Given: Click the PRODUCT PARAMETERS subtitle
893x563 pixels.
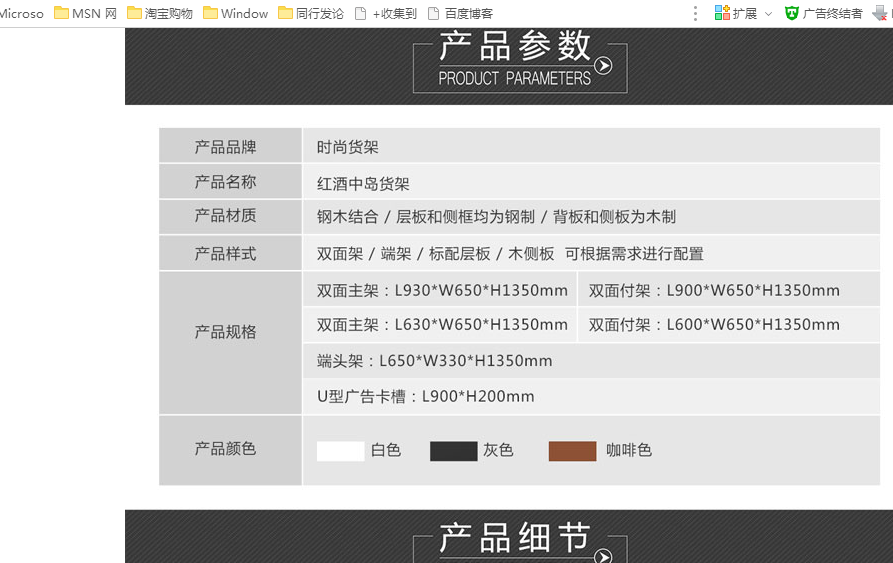Looking at the screenshot, I should tap(514, 78).
